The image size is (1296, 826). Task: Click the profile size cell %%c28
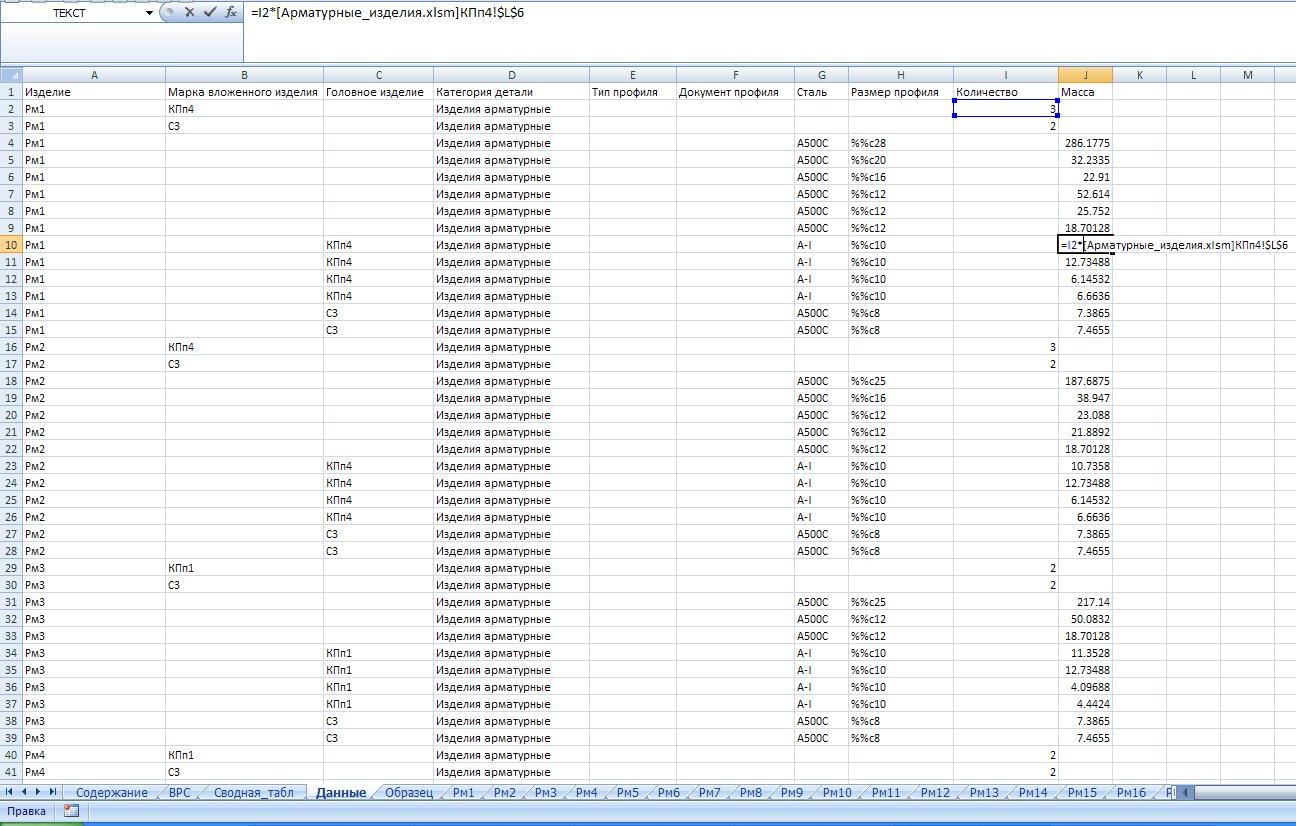pos(900,143)
